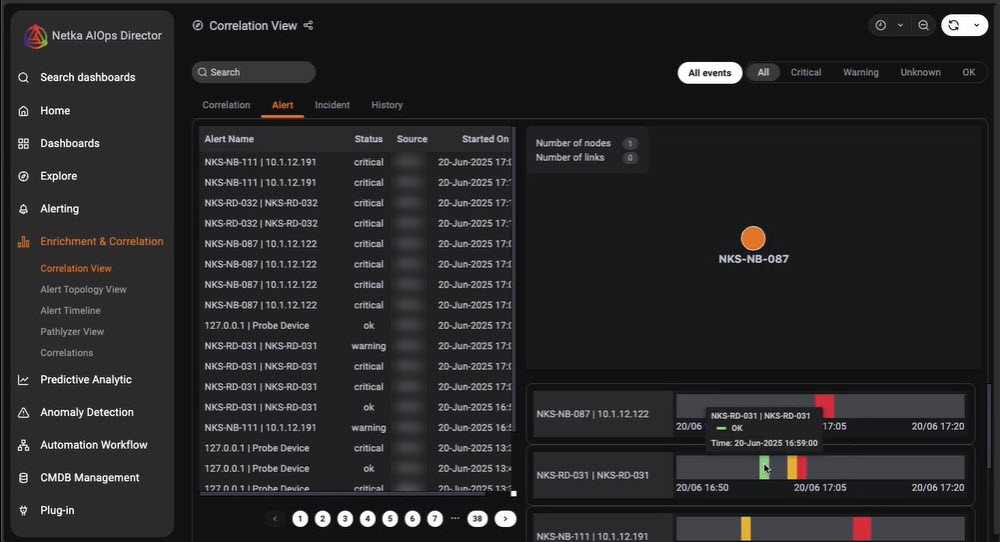1000x542 pixels.
Task: Click the Home house icon
Action: pos(24,111)
